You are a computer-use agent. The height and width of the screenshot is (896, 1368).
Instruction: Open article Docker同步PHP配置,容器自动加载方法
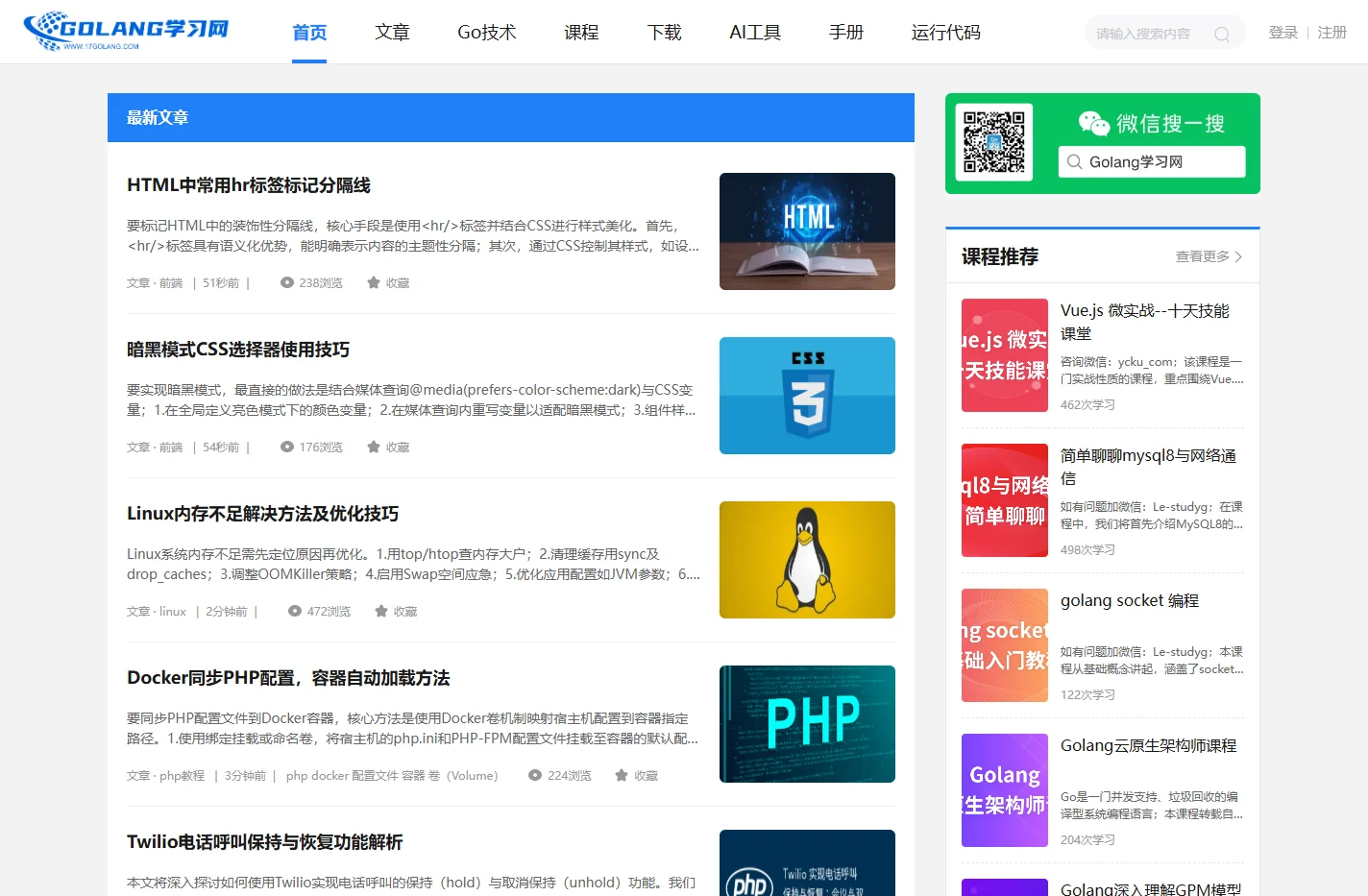point(288,678)
